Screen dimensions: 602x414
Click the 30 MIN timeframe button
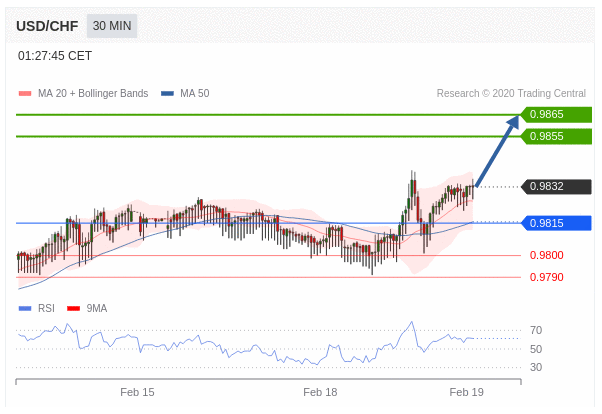point(112,26)
